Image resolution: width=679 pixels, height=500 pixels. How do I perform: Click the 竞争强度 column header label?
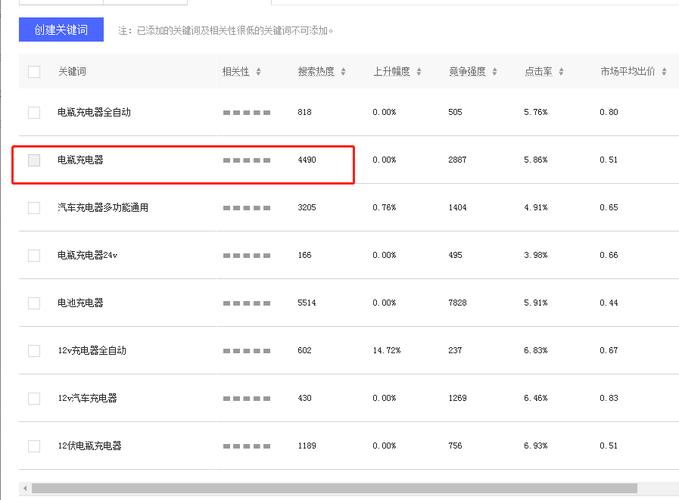click(x=467, y=71)
